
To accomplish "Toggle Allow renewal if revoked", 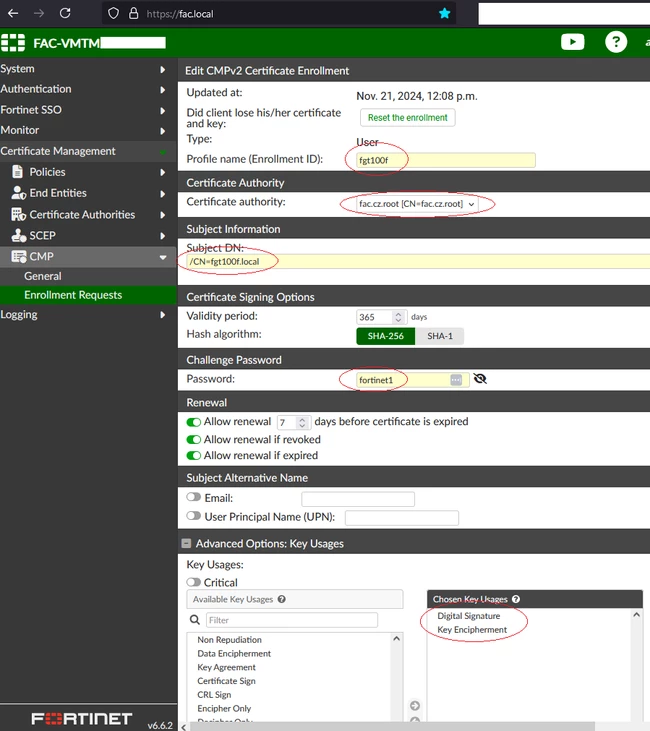I will point(194,440).
